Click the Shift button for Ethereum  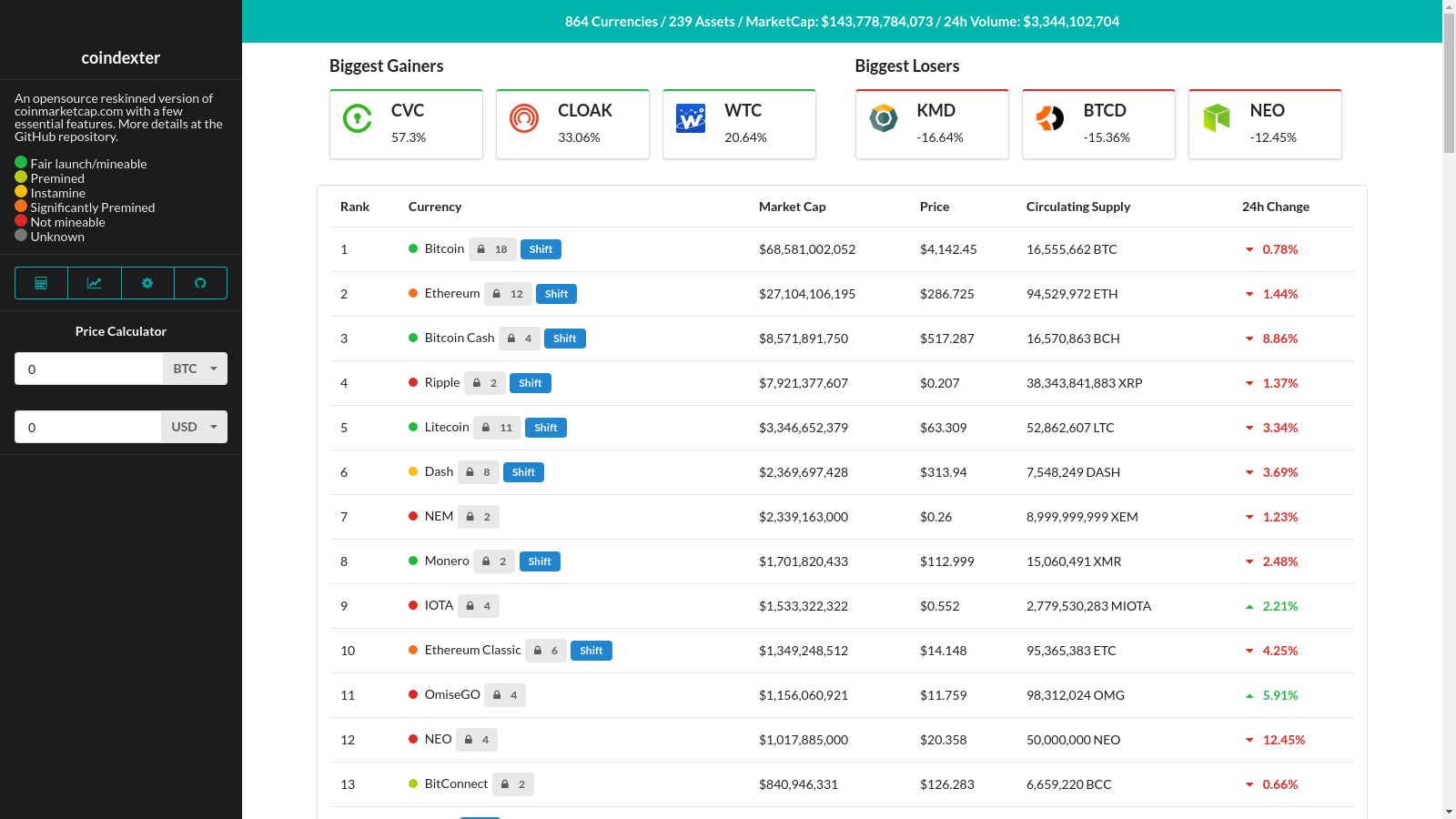(x=556, y=294)
